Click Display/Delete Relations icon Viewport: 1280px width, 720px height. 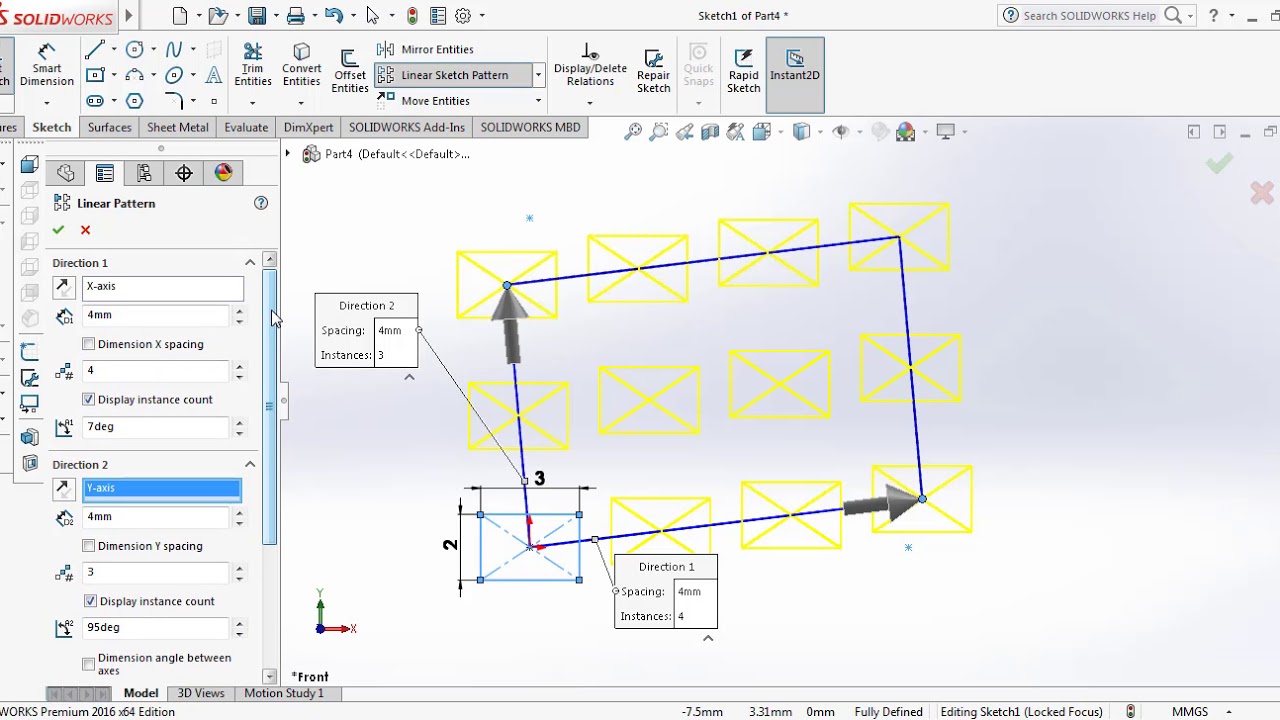coord(590,65)
